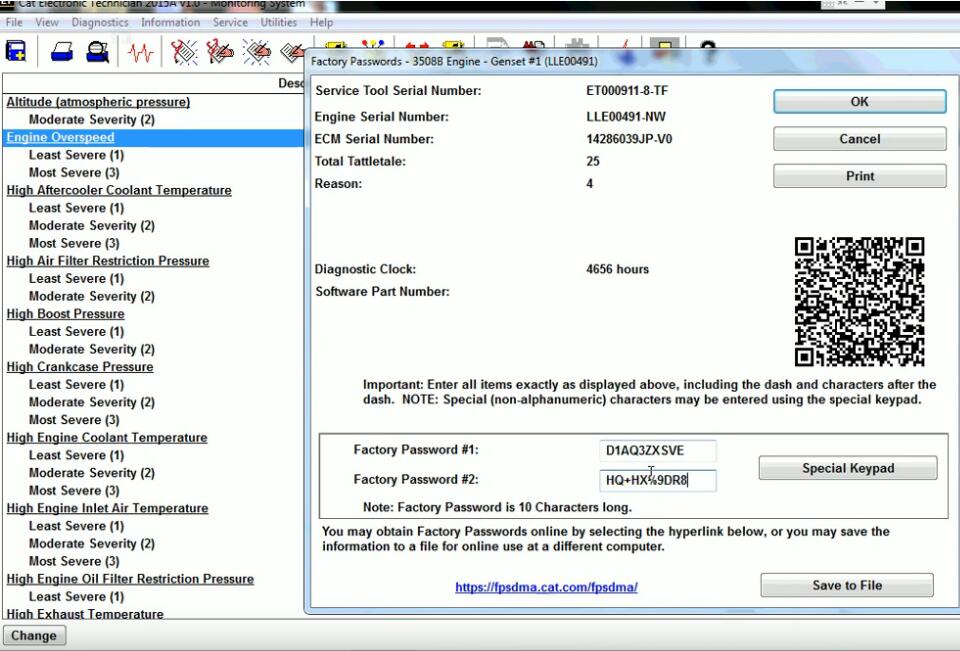Screen dimensions: 960x651
Task: Open Active Event Codes toolbar icon
Action: click(x=257, y=52)
